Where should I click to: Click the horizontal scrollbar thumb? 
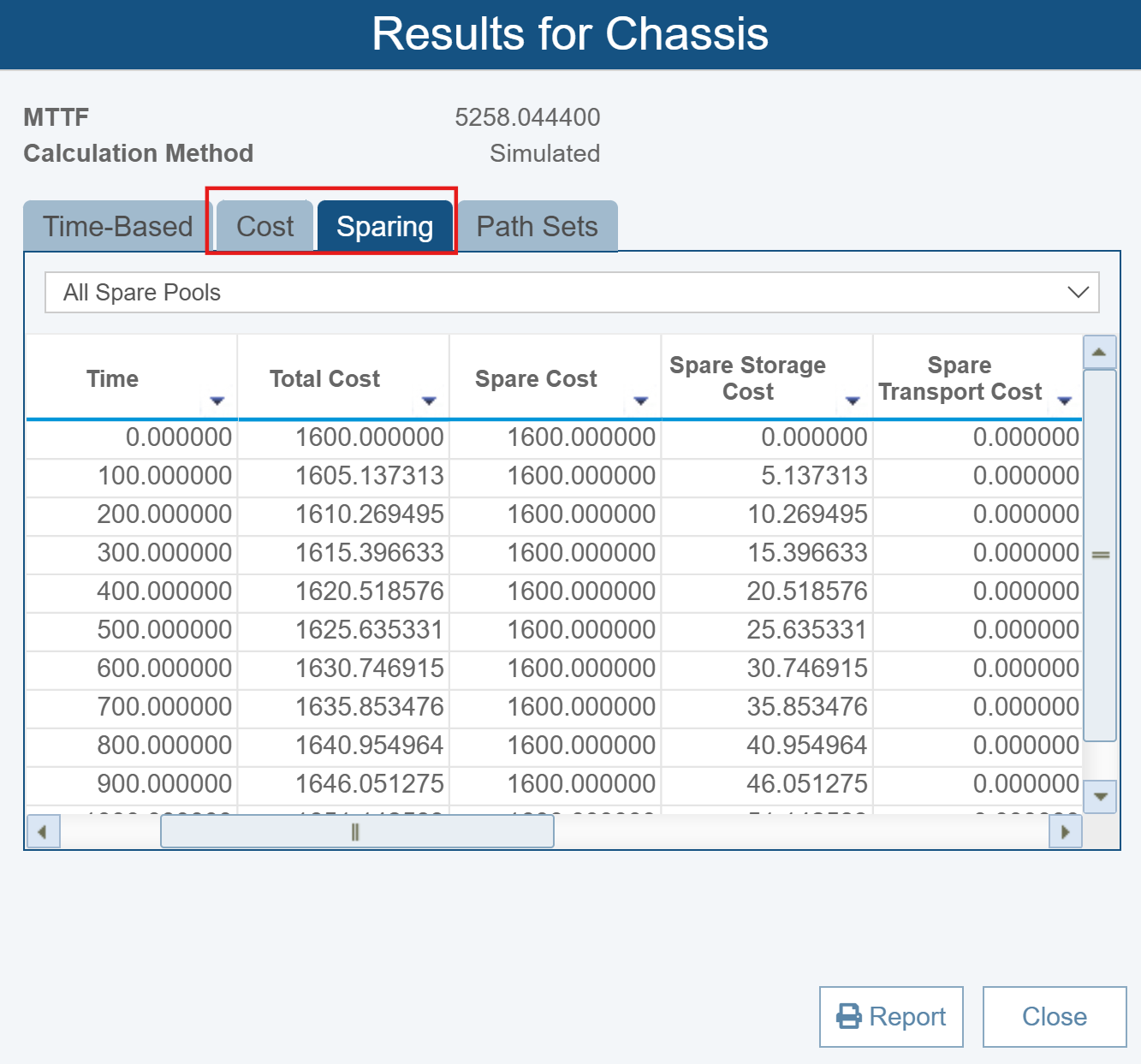pos(357,831)
